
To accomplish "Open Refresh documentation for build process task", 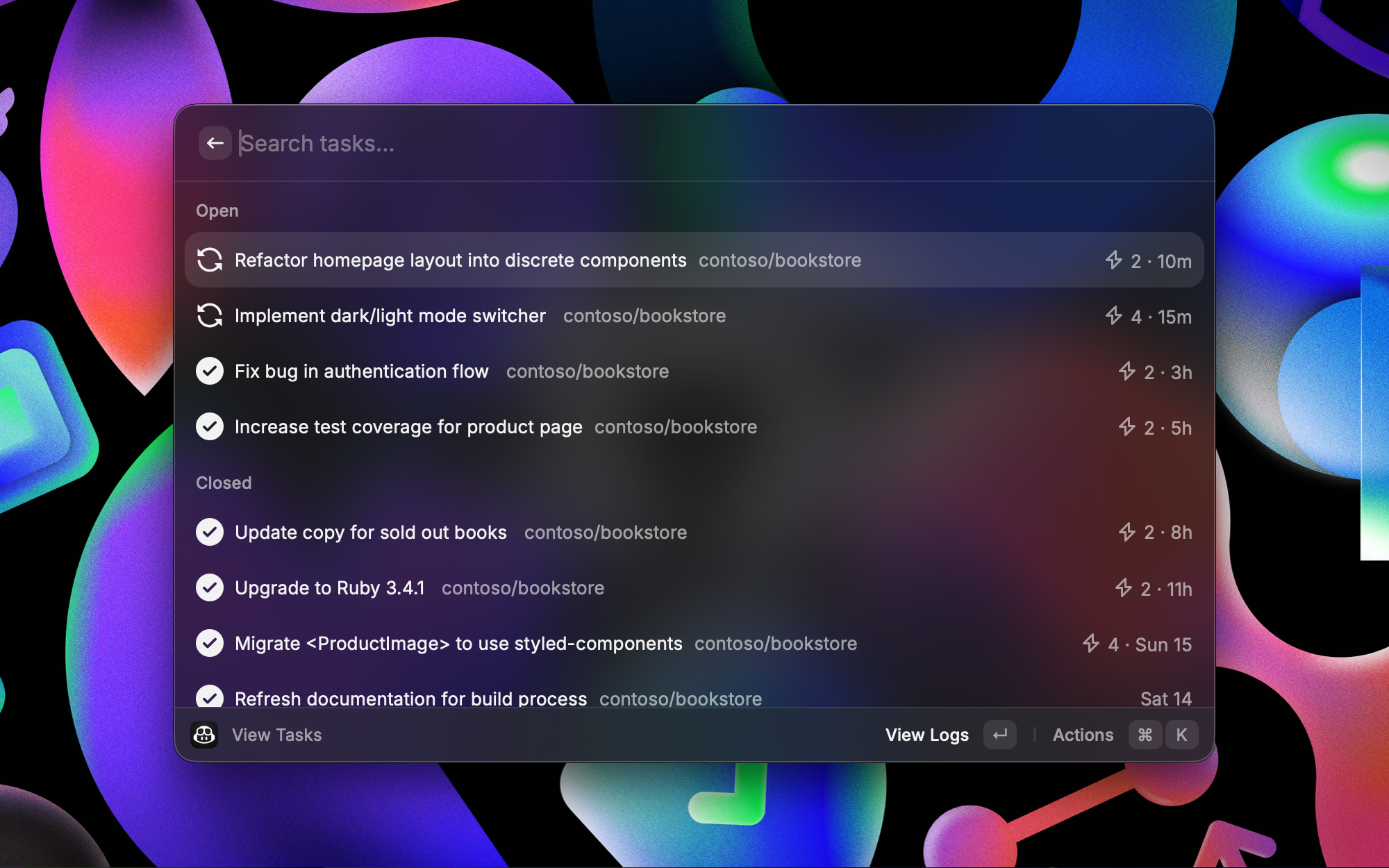I will pos(411,697).
